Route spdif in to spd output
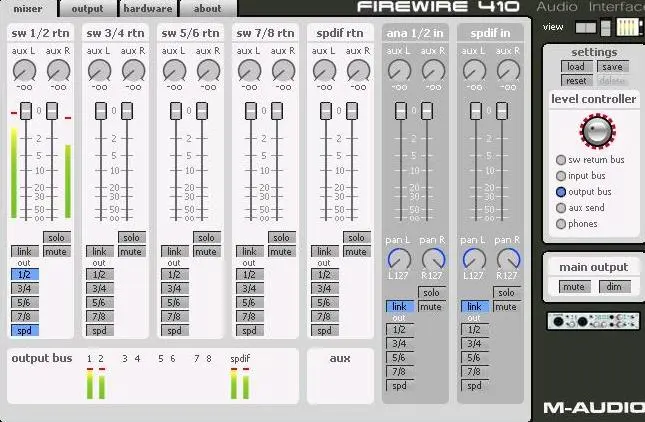This screenshot has height=422, width=645. click(x=475, y=385)
